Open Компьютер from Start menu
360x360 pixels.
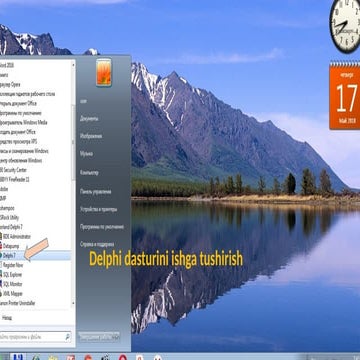pyautogui.click(x=89, y=173)
